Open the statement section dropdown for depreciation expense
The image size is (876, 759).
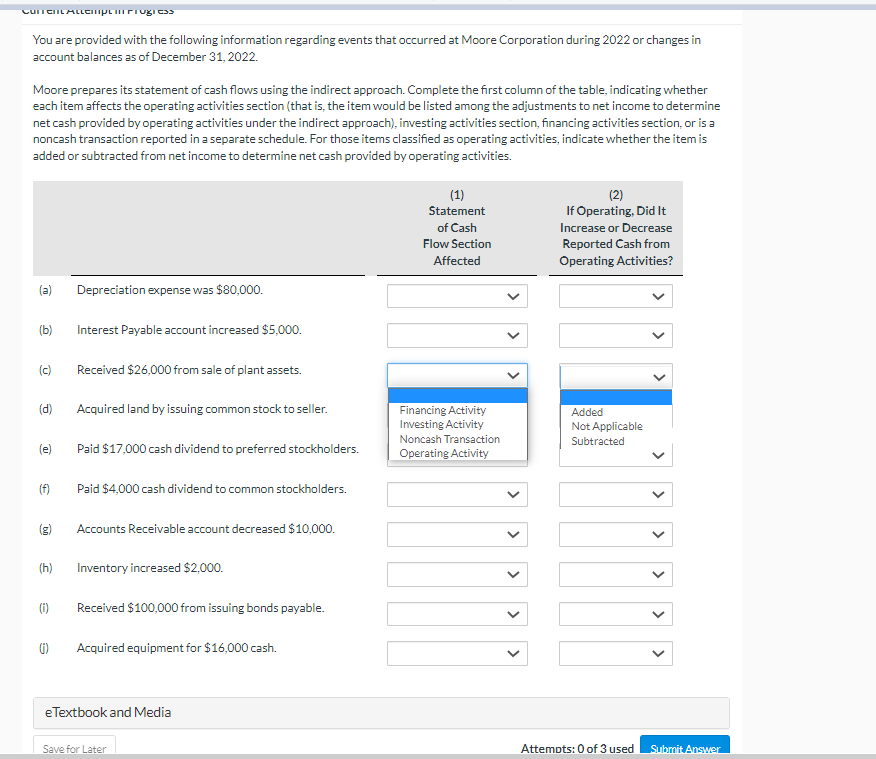(x=456, y=295)
